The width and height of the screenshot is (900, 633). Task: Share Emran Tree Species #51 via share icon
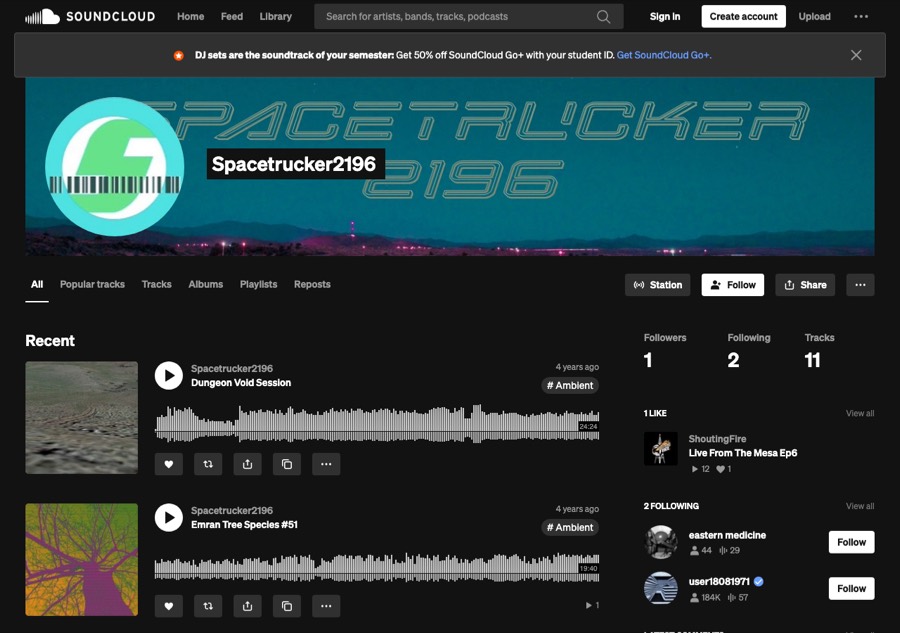(x=247, y=606)
